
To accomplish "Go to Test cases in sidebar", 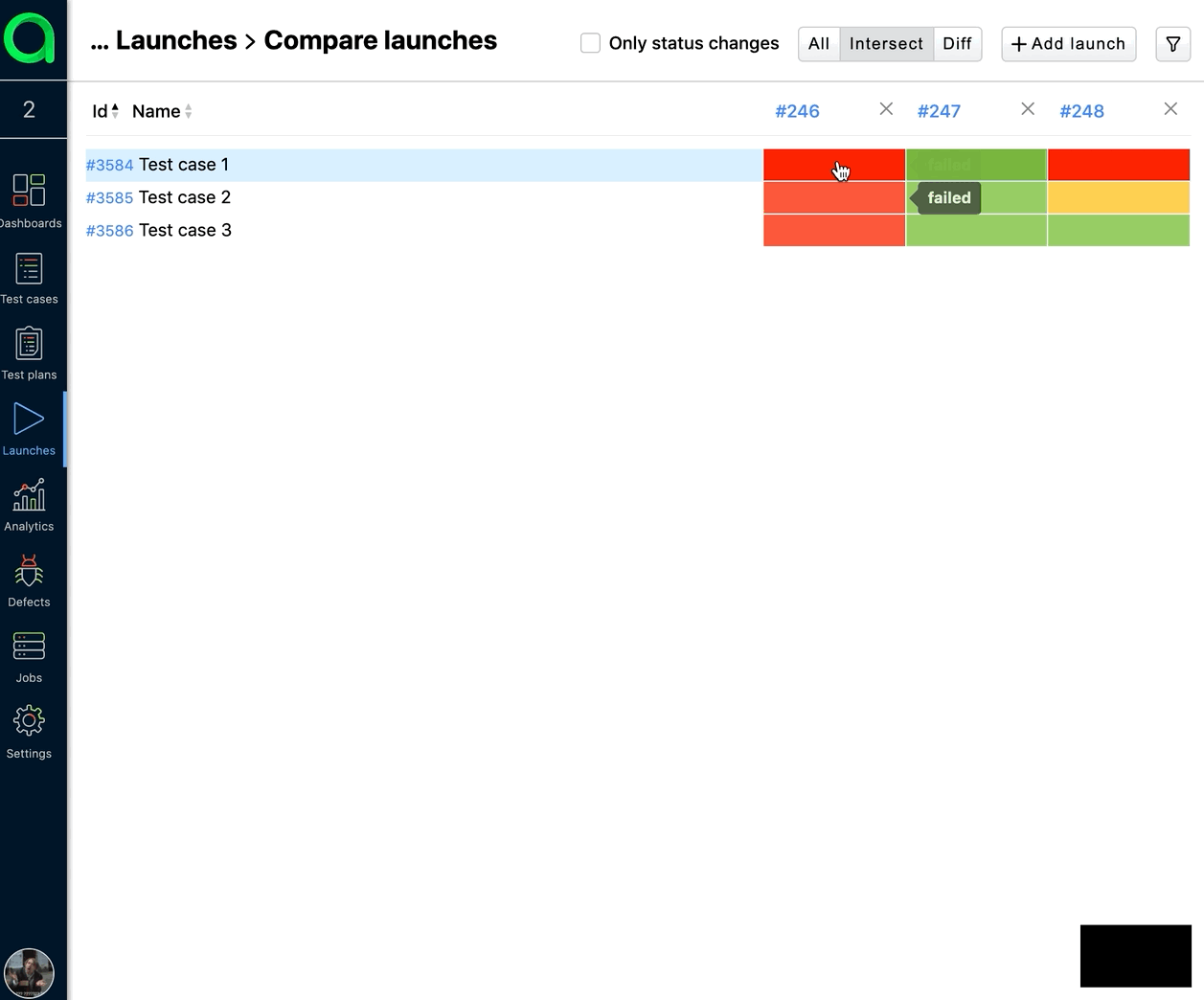I will [29, 269].
